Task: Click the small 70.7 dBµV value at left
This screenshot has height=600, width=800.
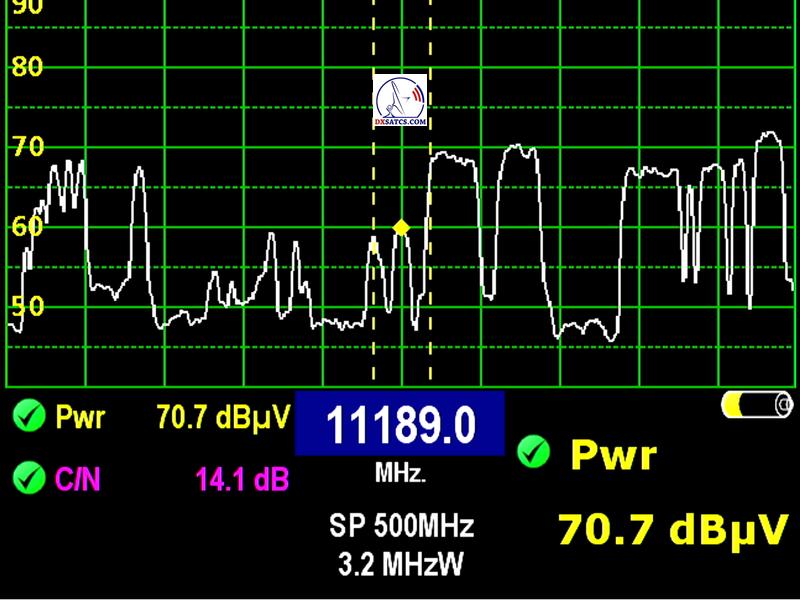Action: point(222,416)
